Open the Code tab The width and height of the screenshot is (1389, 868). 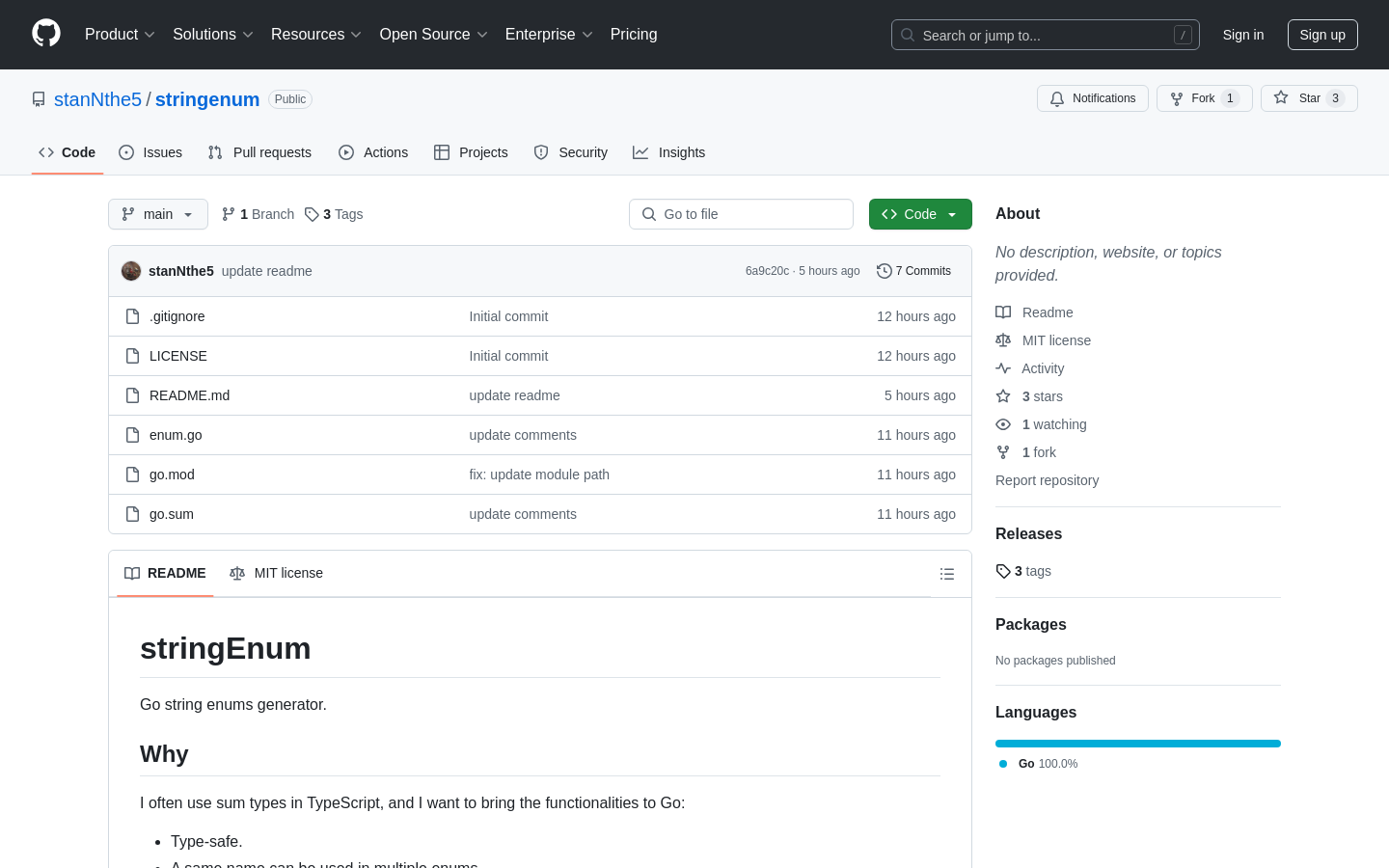pos(68,152)
